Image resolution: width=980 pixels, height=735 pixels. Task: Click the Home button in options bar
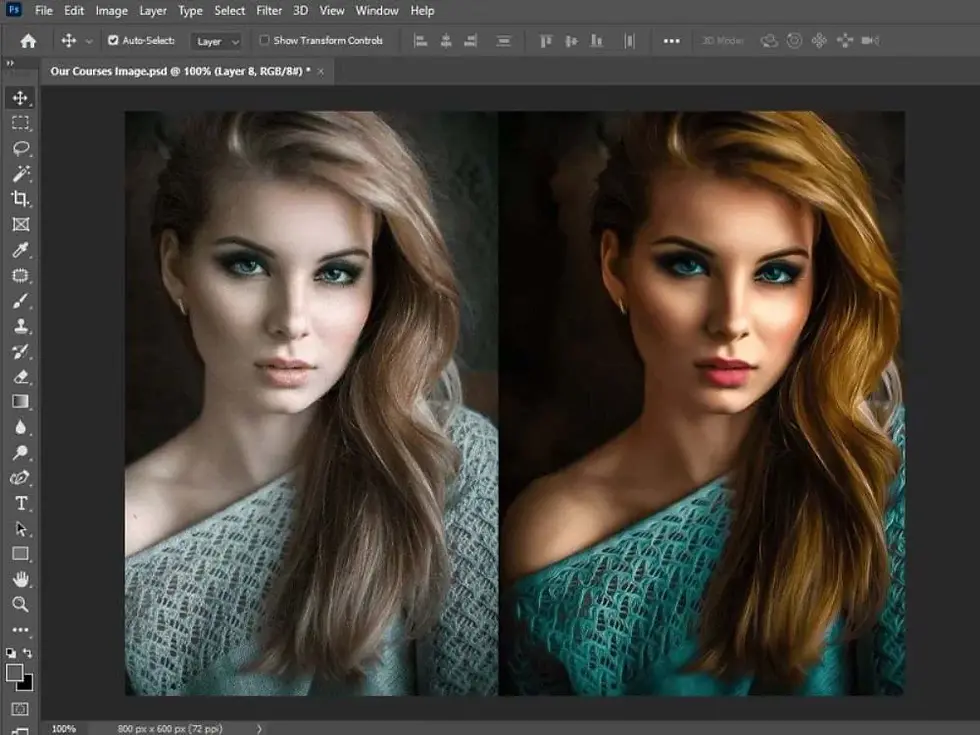[x=28, y=41]
